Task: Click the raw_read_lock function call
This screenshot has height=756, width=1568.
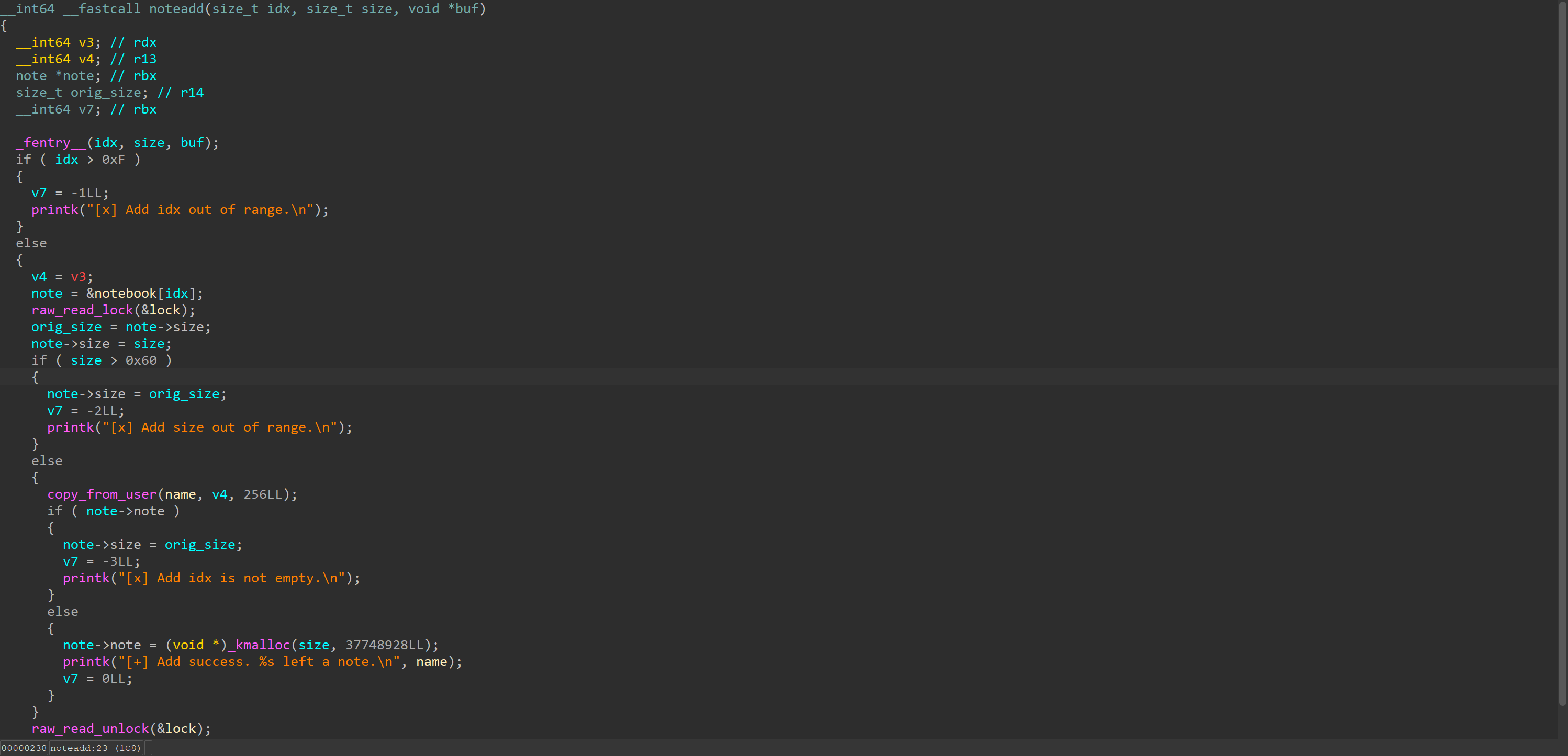Action: point(82,310)
